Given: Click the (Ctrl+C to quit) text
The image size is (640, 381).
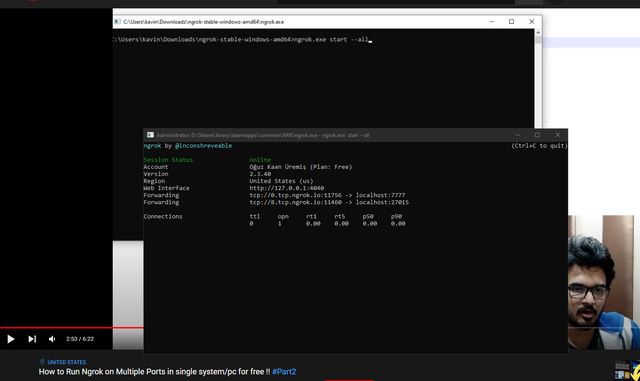Looking at the screenshot, I should tap(539, 146).
